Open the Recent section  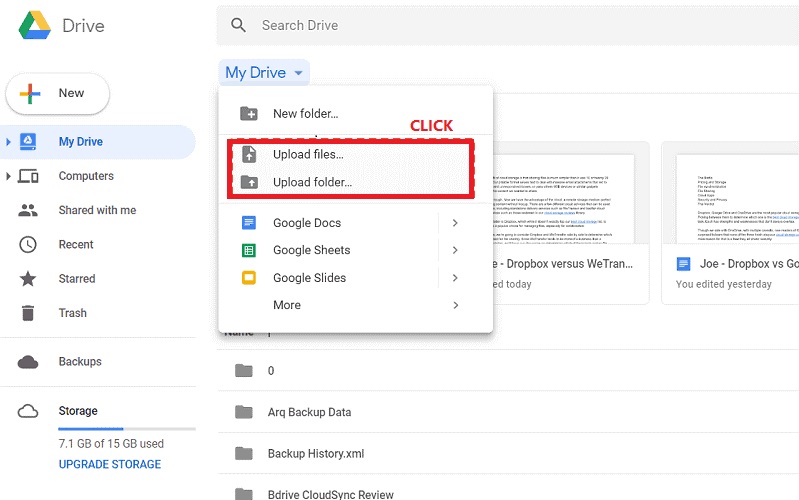pyautogui.click(x=76, y=245)
